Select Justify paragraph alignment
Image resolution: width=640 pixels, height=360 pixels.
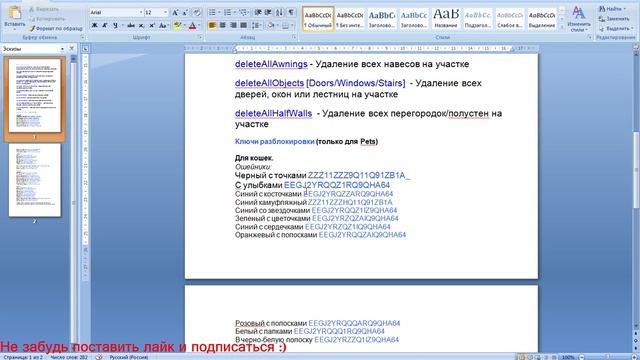[243, 25]
